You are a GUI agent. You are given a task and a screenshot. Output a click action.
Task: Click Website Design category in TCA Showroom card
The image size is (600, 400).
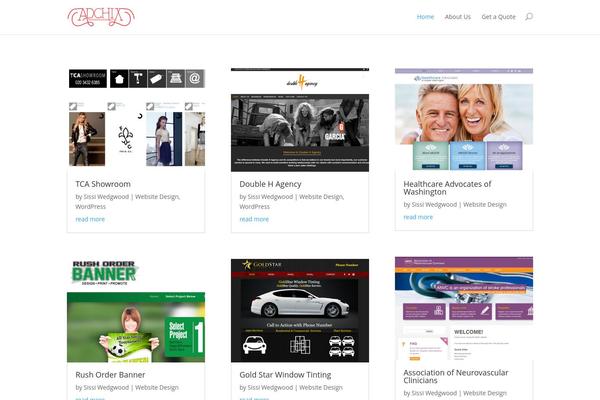[x=157, y=197]
